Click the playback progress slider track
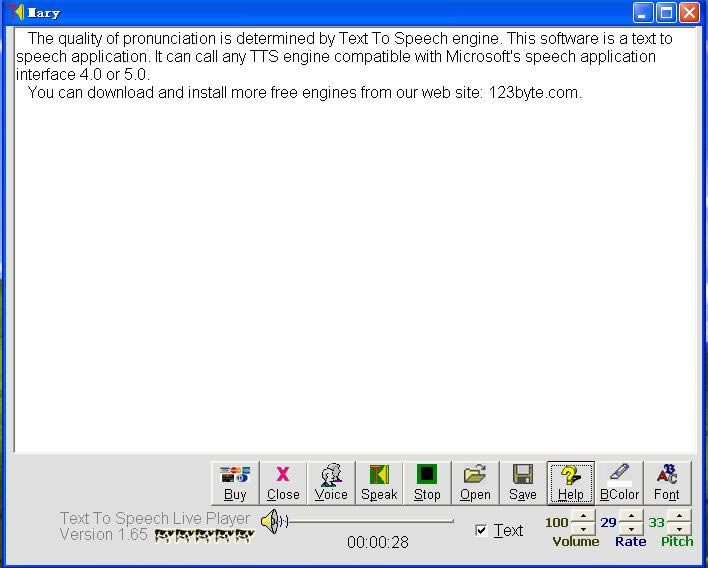The height and width of the screenshot is (568, 708). [x=371, y=521]
